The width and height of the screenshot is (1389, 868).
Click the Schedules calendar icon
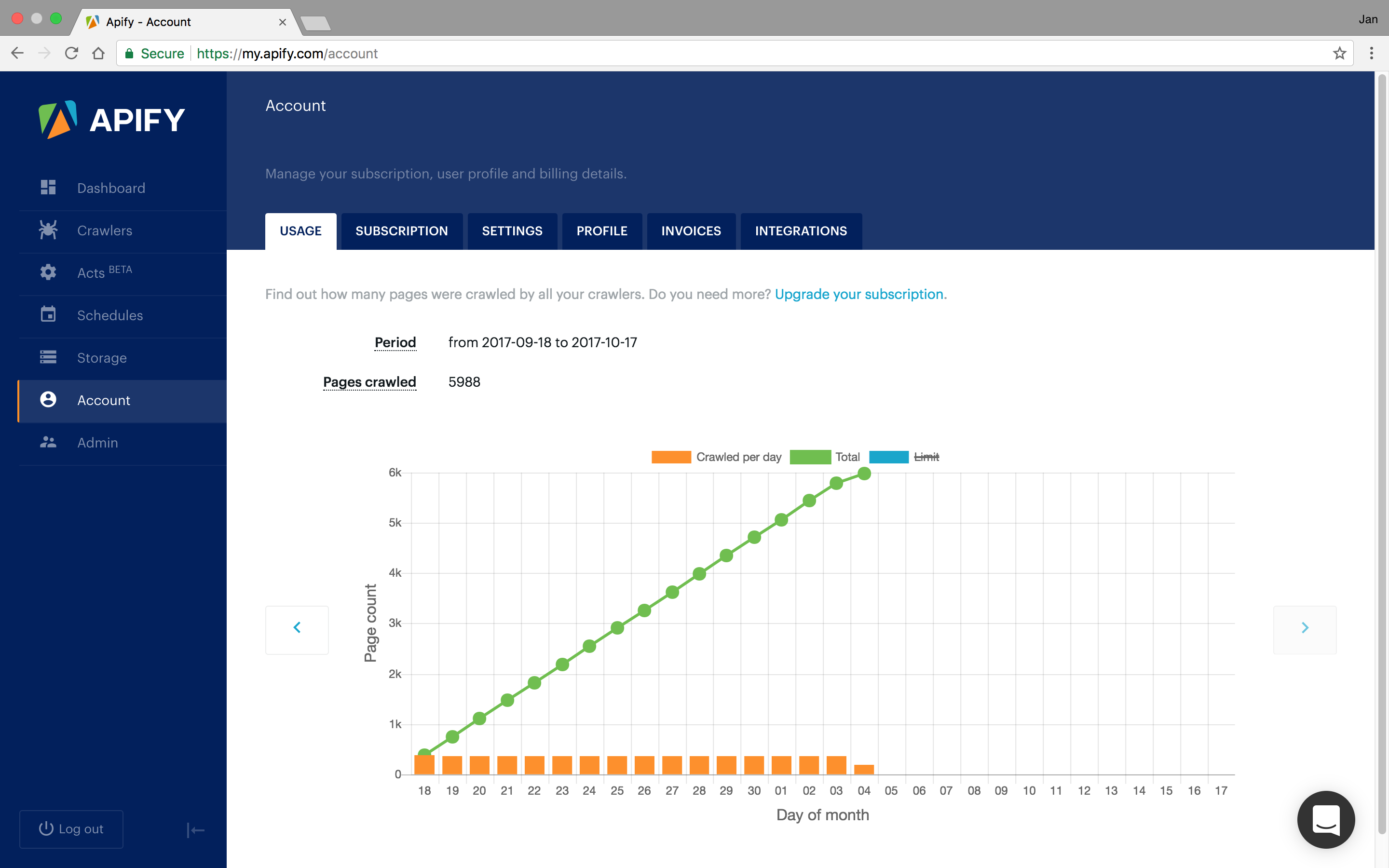click(x=48, y=314)
